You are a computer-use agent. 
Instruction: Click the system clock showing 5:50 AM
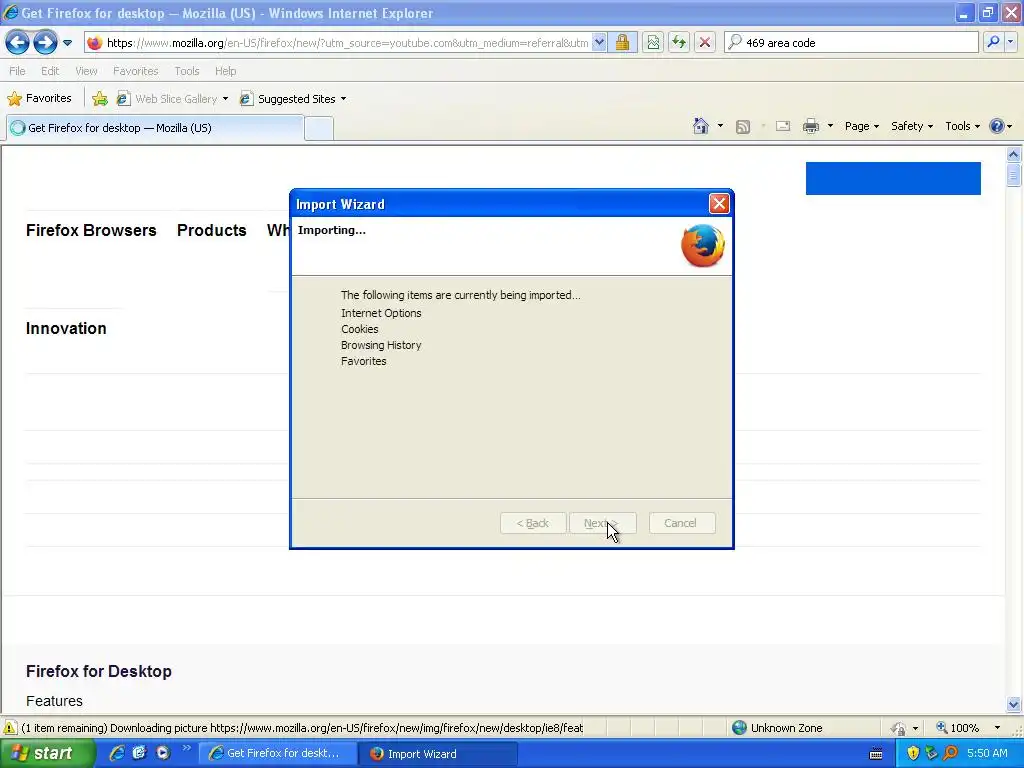[x=987, y=753]
